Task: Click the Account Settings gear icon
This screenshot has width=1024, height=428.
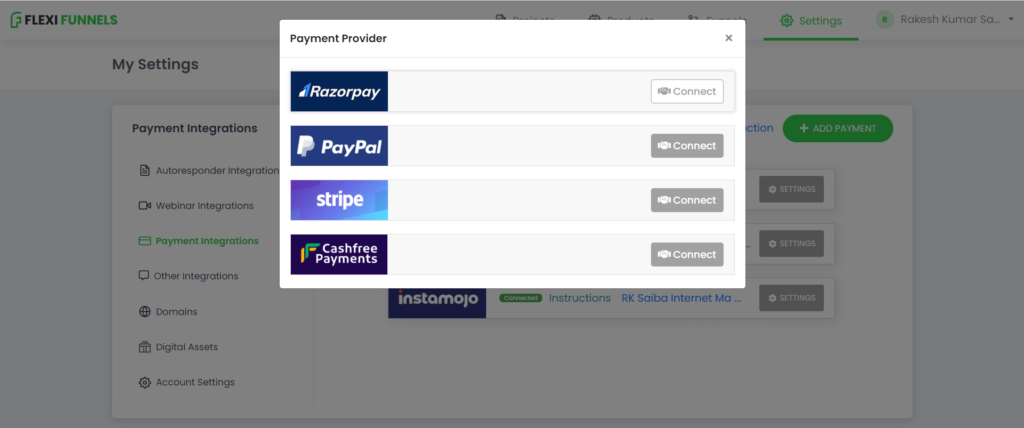Action: click(145, 382)
